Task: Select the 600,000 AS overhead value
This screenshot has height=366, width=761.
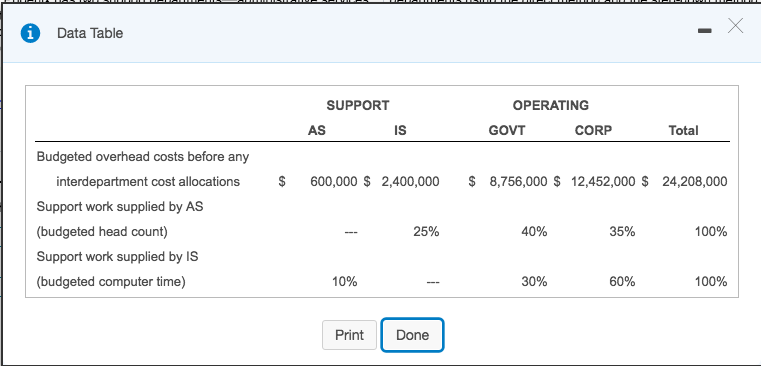Action: (x=334, y=182)
